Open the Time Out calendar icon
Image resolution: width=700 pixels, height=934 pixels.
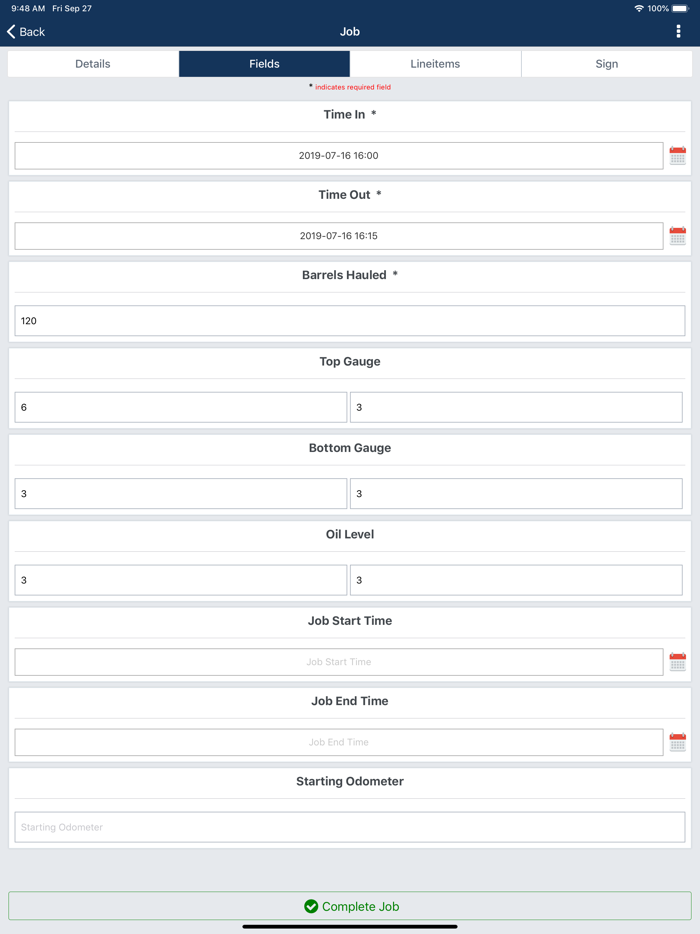click(x=677, y=236)
